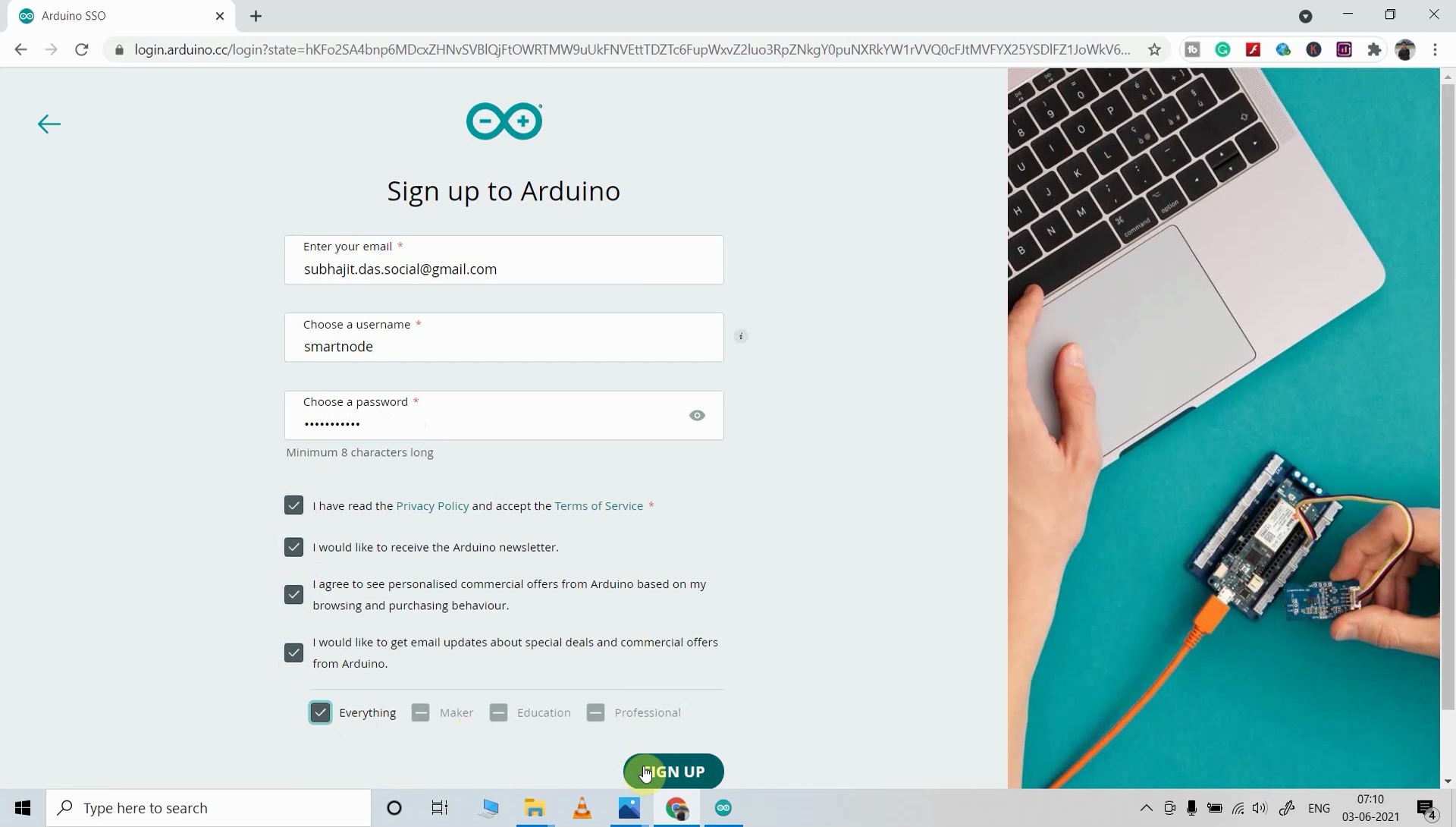
Task: Uncheck personalised commercial offers checkbox
Action: pos(294,594)
